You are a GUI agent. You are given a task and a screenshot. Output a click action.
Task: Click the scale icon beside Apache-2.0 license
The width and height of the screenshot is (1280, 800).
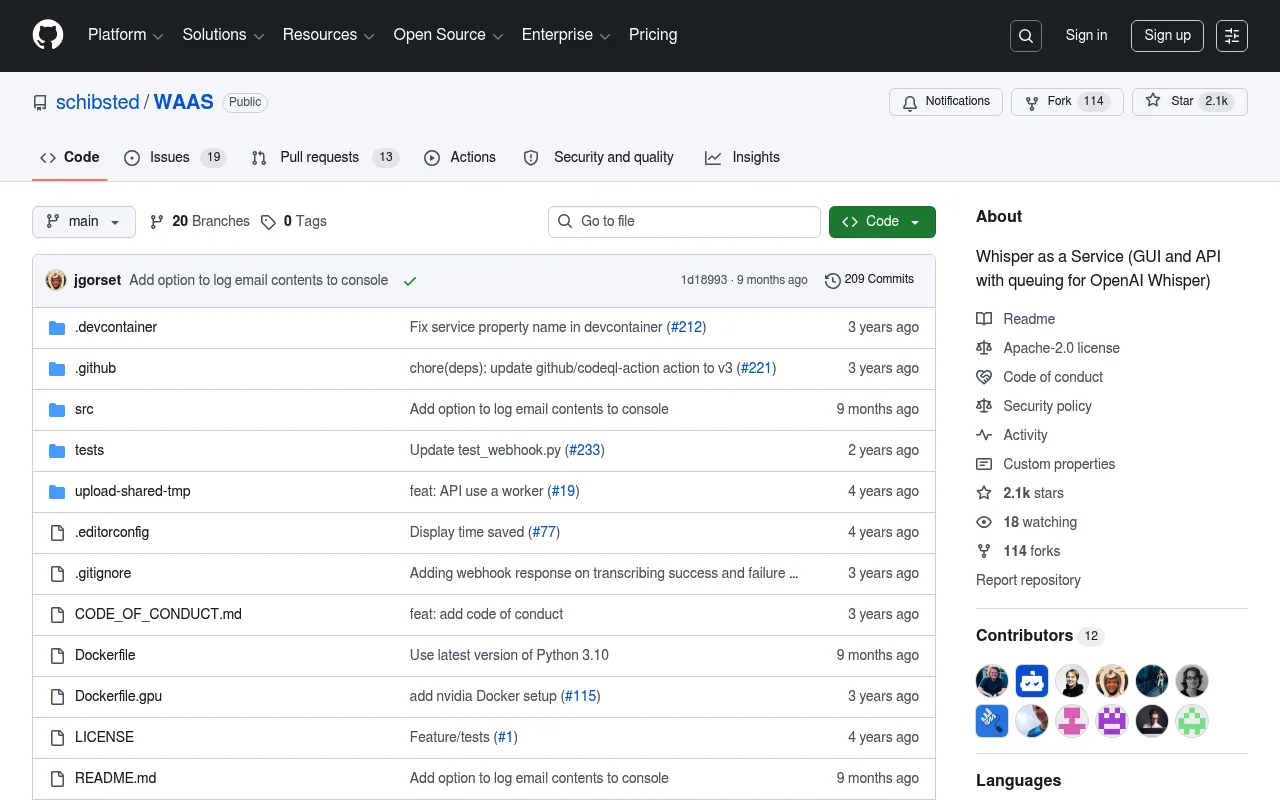[984, 348]
